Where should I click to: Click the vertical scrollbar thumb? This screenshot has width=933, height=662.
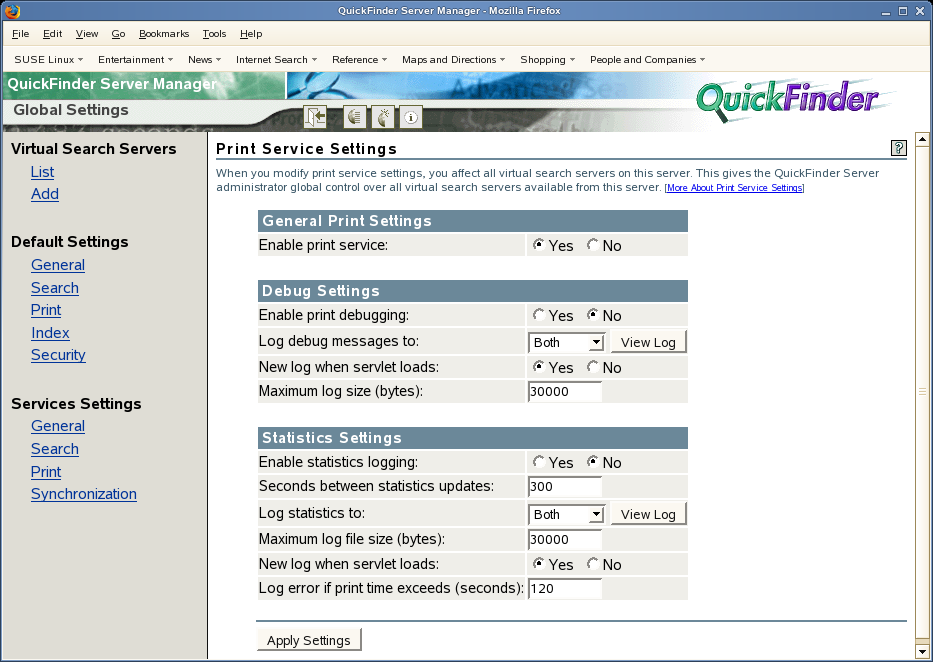[x=922, y=391]
